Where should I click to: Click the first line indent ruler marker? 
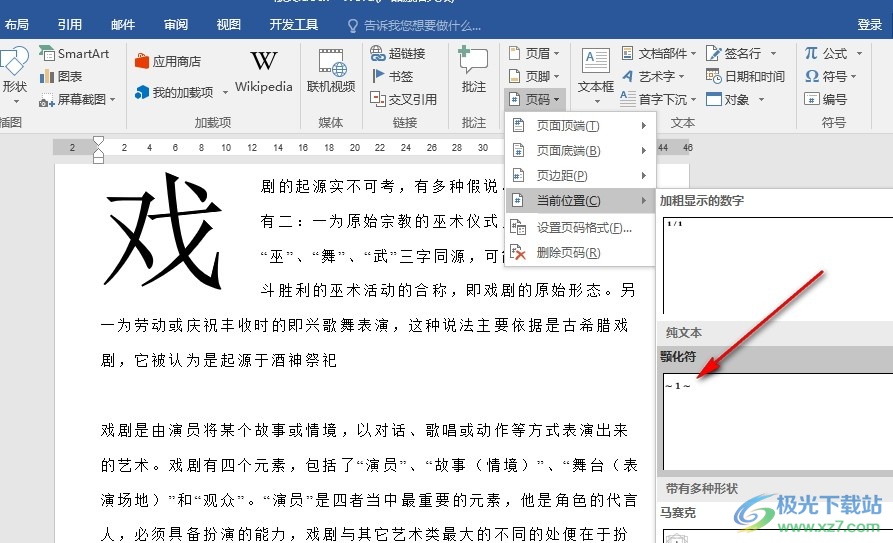(98, 141)
